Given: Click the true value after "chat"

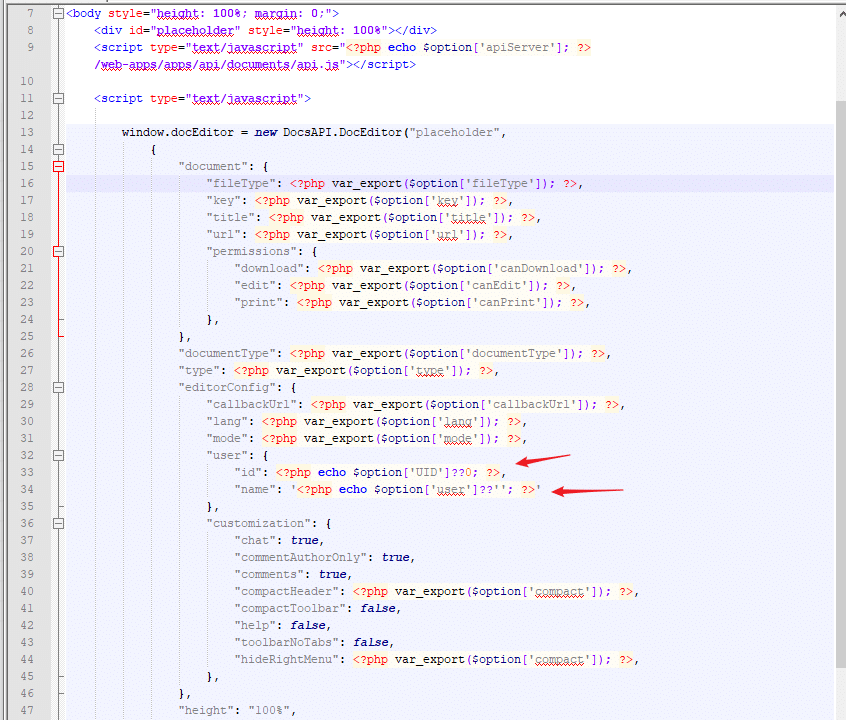Looking at the screenshot, I should [305, 540].
